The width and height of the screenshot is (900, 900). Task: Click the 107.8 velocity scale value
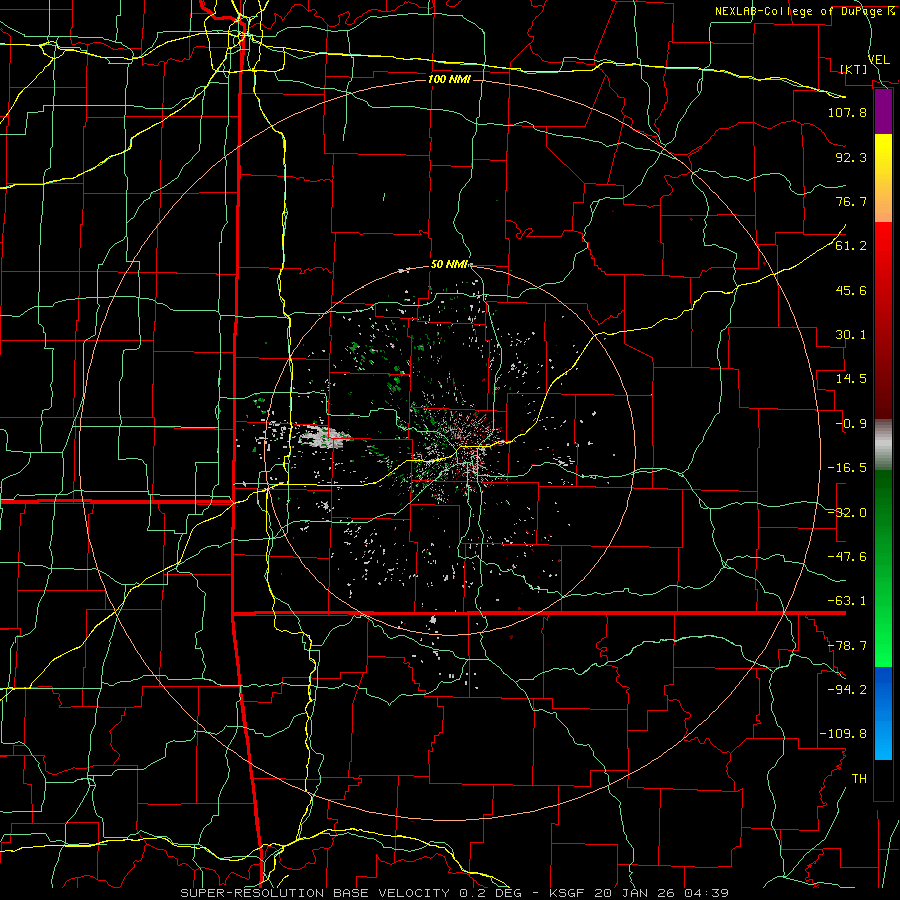point(847,112)
